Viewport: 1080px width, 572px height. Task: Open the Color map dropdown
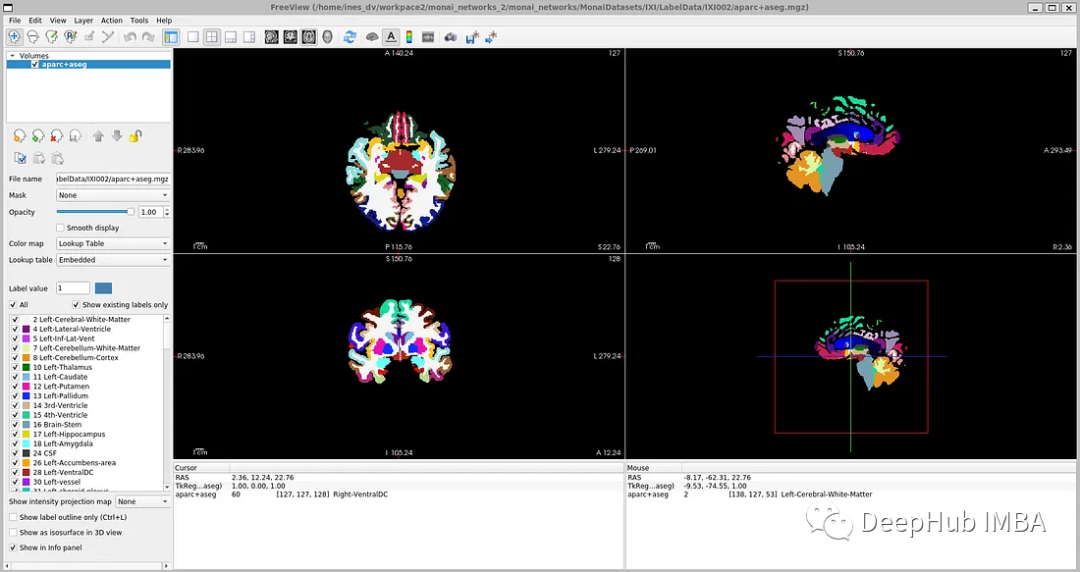click(113, 244)
